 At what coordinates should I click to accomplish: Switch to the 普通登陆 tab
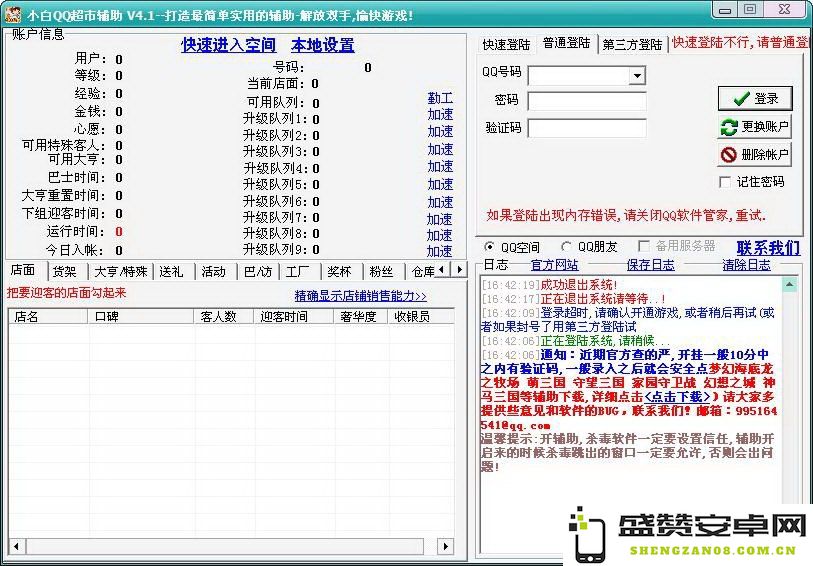click(566, 43)
